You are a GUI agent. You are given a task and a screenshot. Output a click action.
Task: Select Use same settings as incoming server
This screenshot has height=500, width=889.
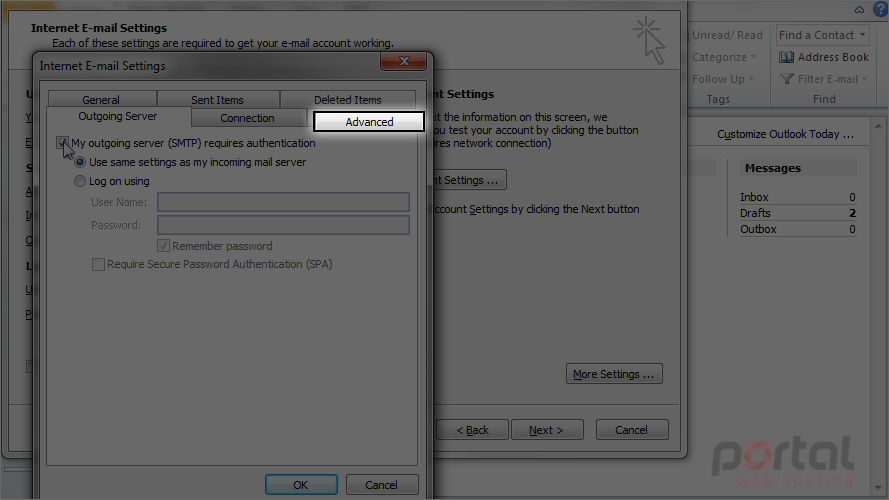coord(80,162)
